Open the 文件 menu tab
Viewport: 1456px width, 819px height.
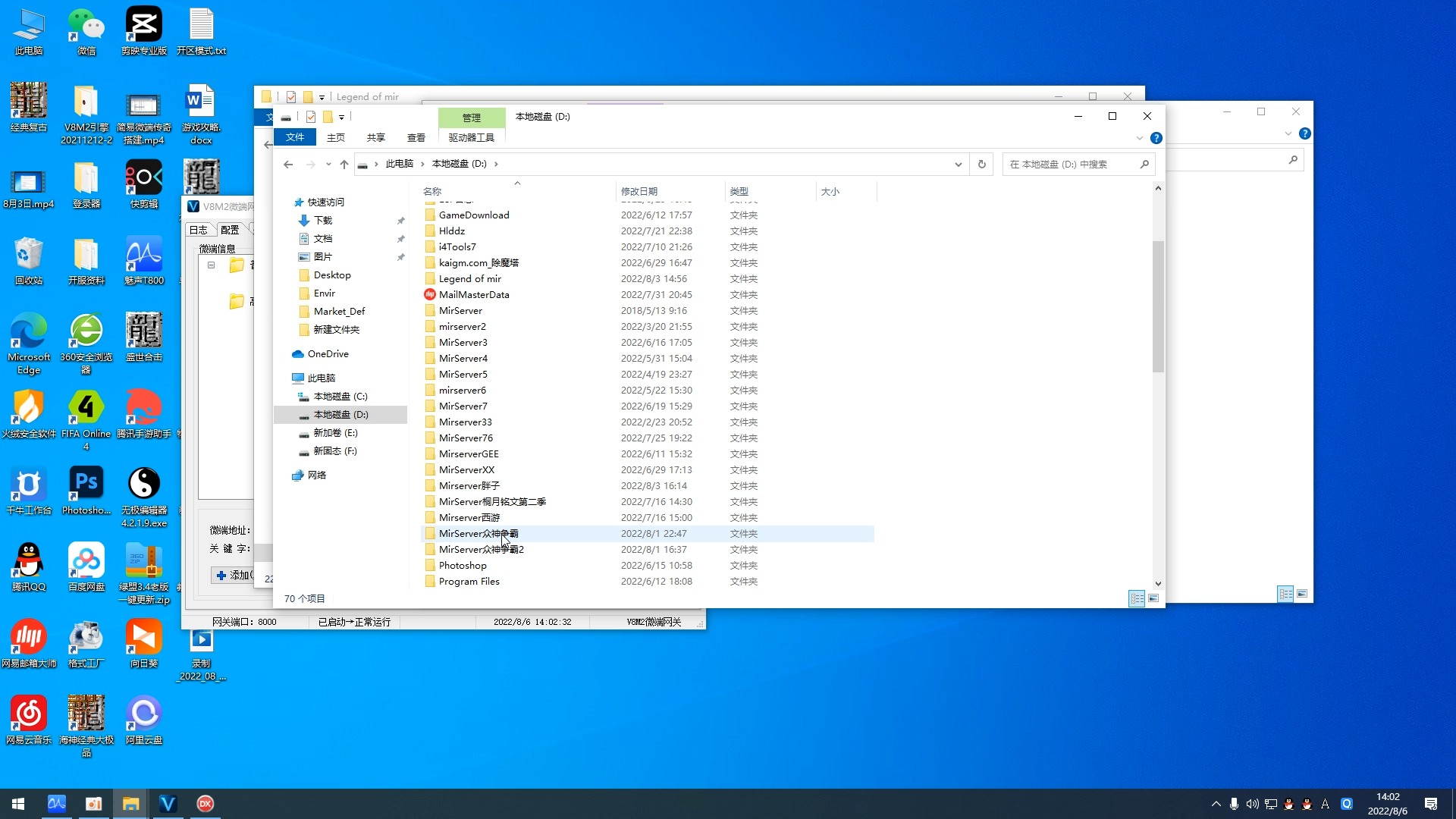(x=295, y=137)
